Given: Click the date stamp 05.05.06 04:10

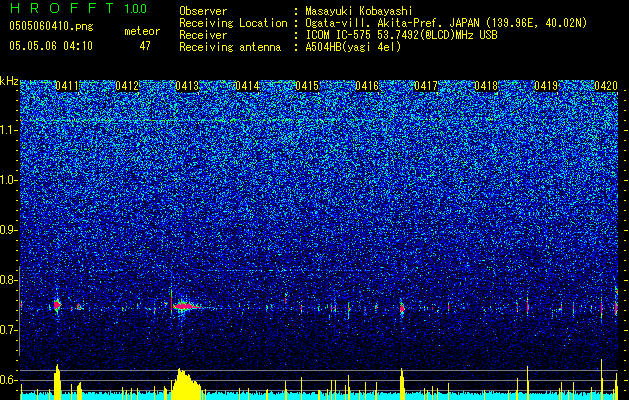Looking at the screenshot, I should click(x=51, y=46).
